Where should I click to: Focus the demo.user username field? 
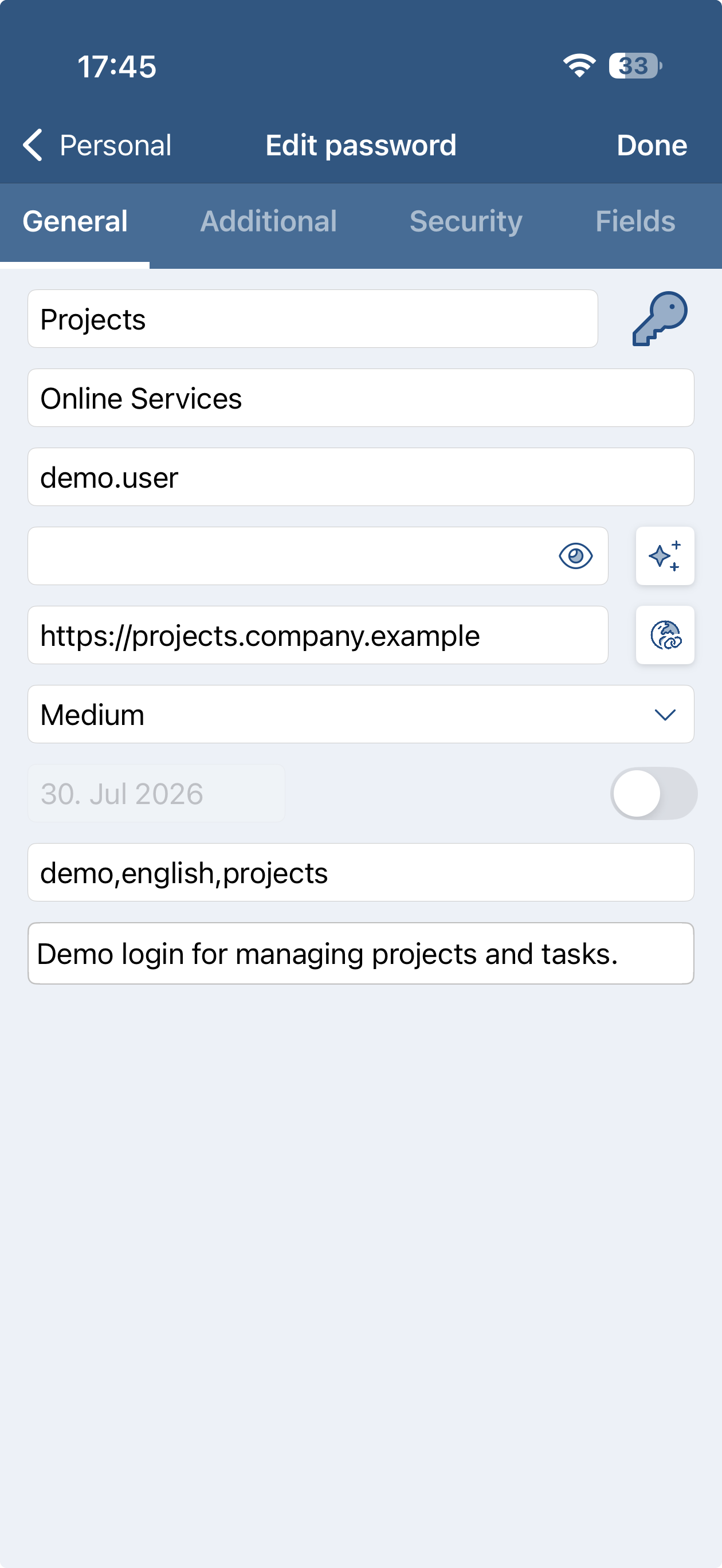point(360,477)
